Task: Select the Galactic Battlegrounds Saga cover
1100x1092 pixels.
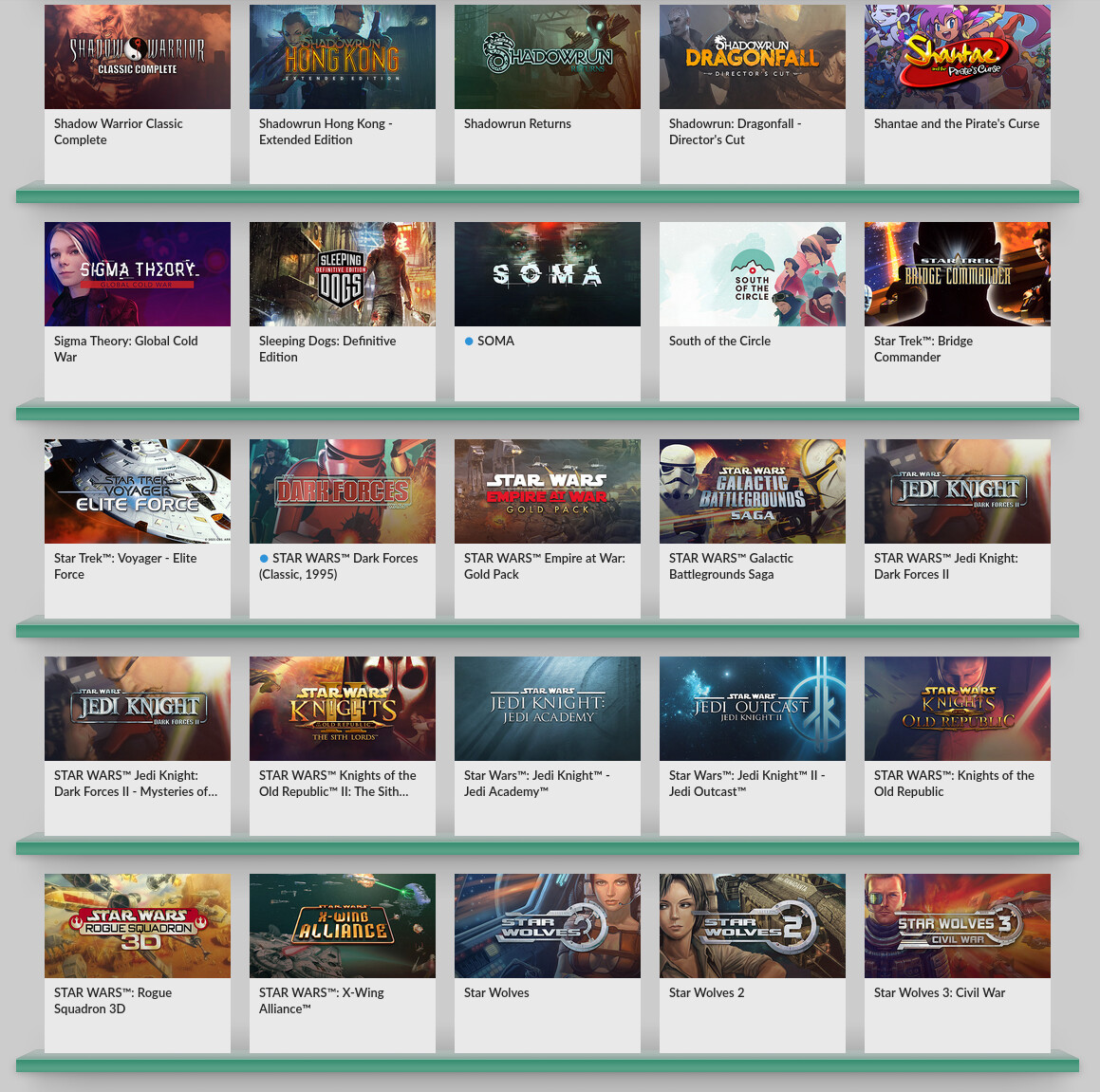Action: [752, 491]
